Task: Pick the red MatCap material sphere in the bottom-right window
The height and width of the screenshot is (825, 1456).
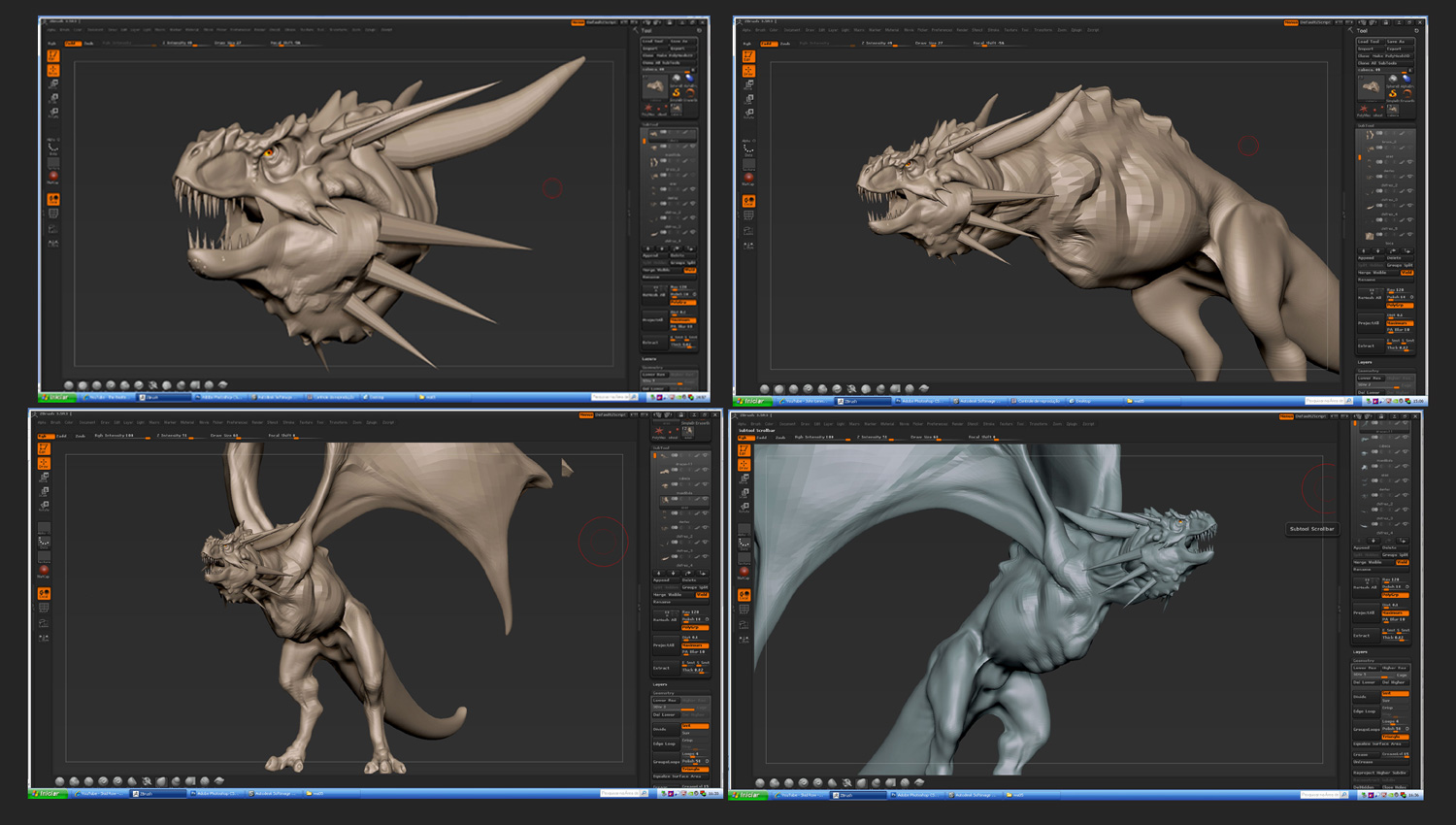Action: [x=744, y=571]
